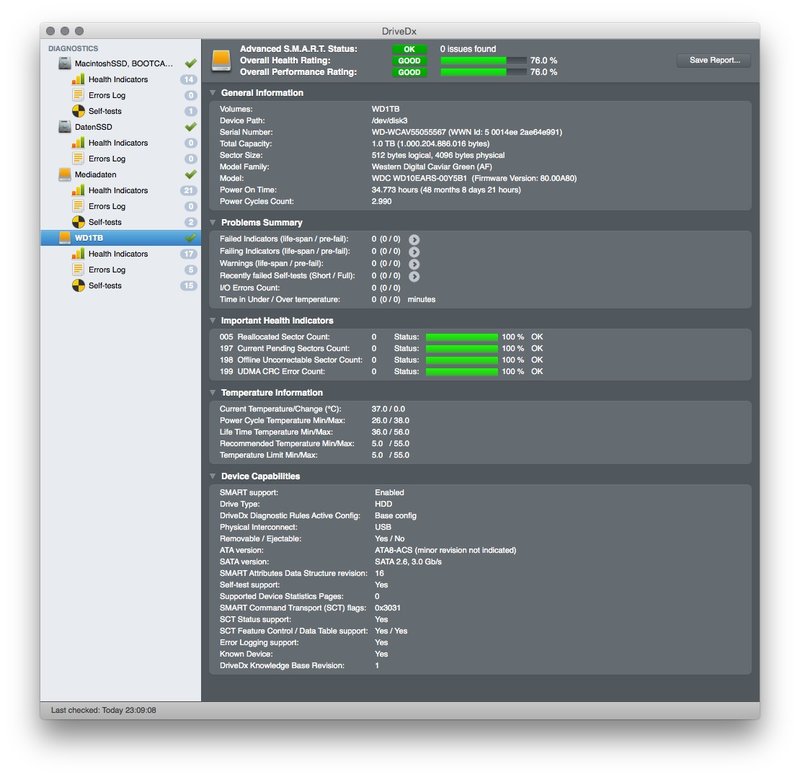Open Errors Log for DatenSSD
Viewport: 800px width, 777px height.
point(120,159)
